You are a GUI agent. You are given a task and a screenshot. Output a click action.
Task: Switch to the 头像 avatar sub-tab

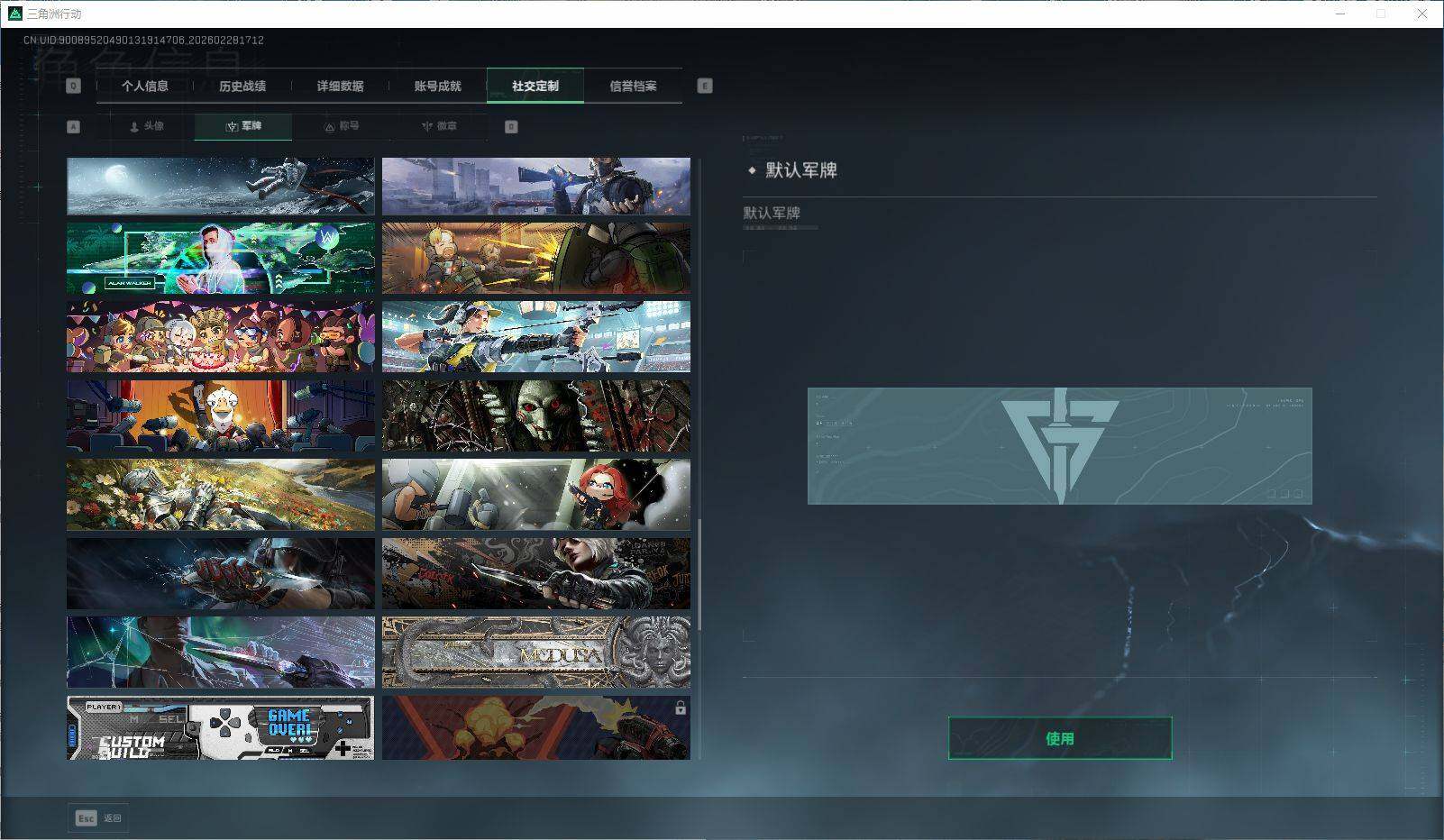pyautogui.click(x=146, y=126)
